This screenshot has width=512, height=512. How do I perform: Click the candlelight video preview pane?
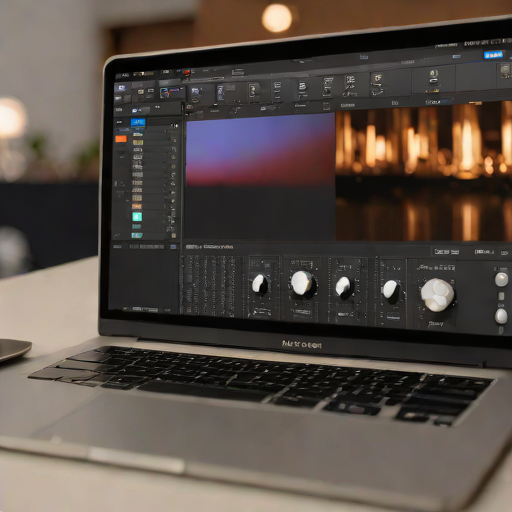pos(423,173)
